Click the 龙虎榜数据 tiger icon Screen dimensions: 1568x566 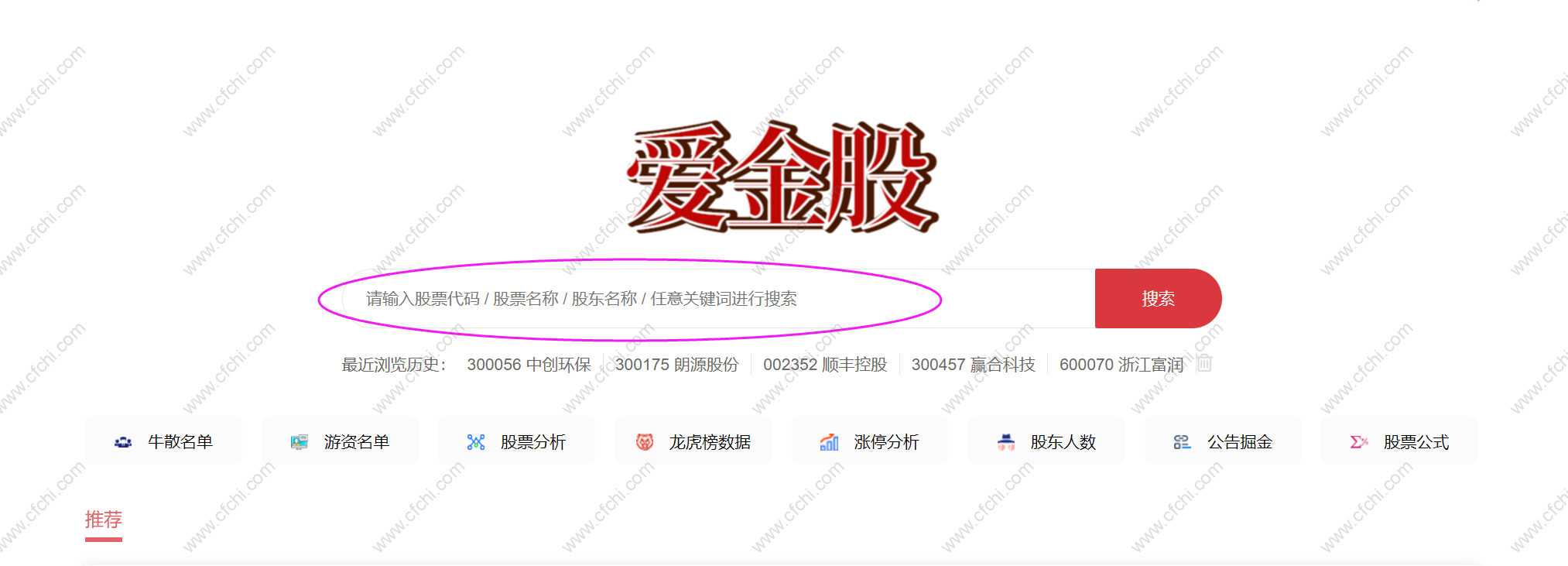point(645,442)
